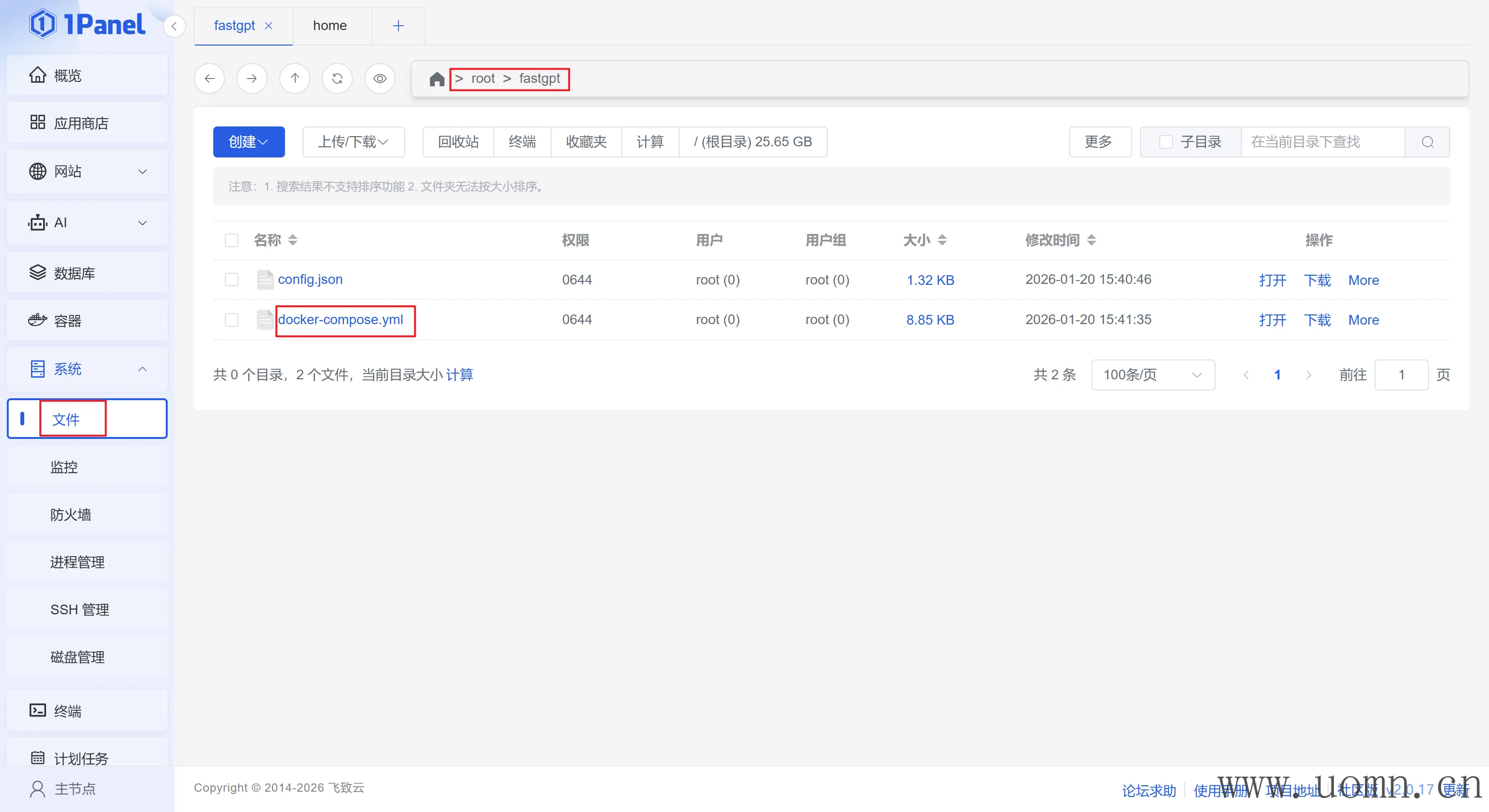The image size is (1489, 812).
Task: Click the search current directory input field
Action: click(x=1322, y=141)
